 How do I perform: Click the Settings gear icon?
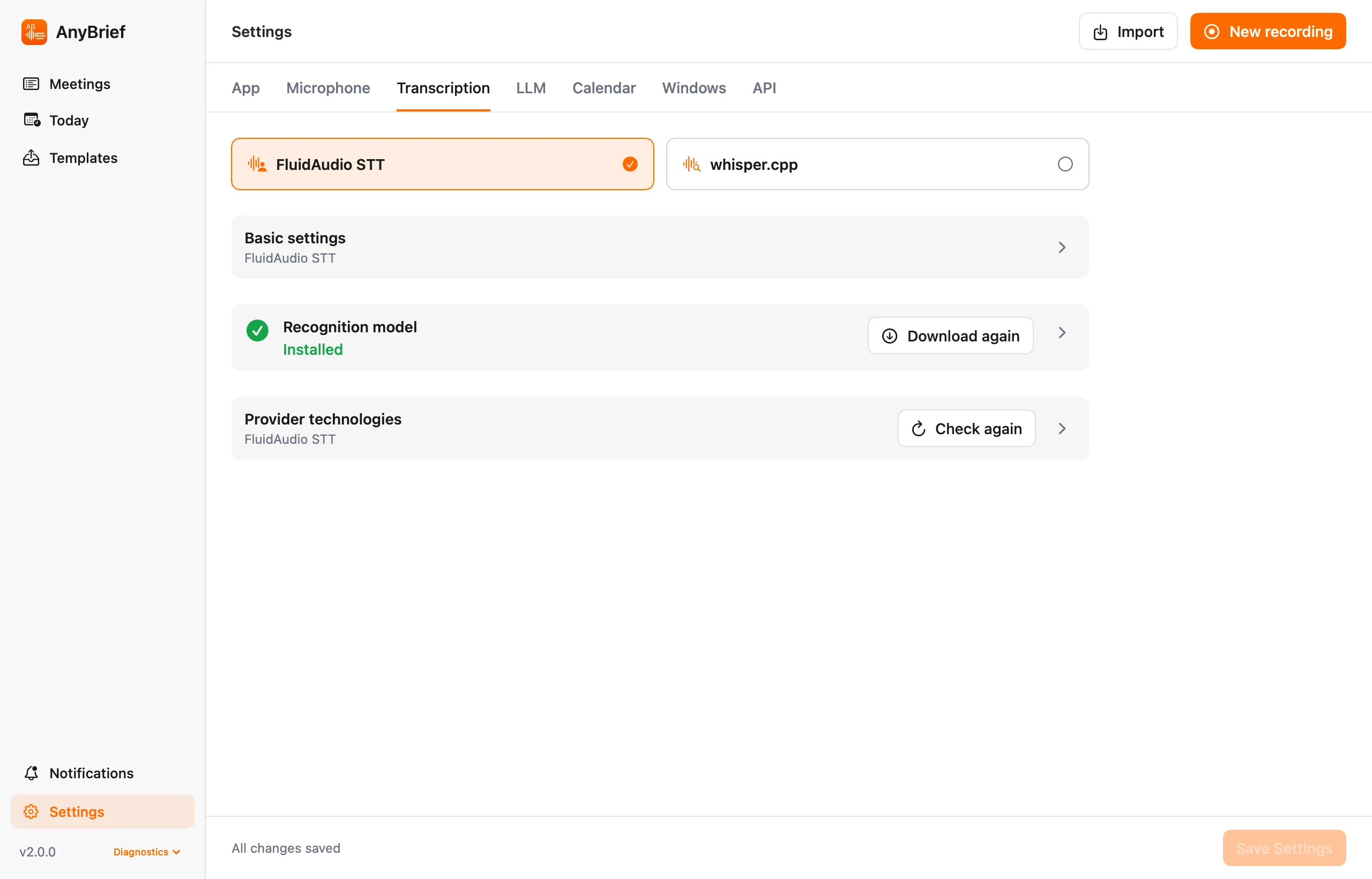click(31, 811)
